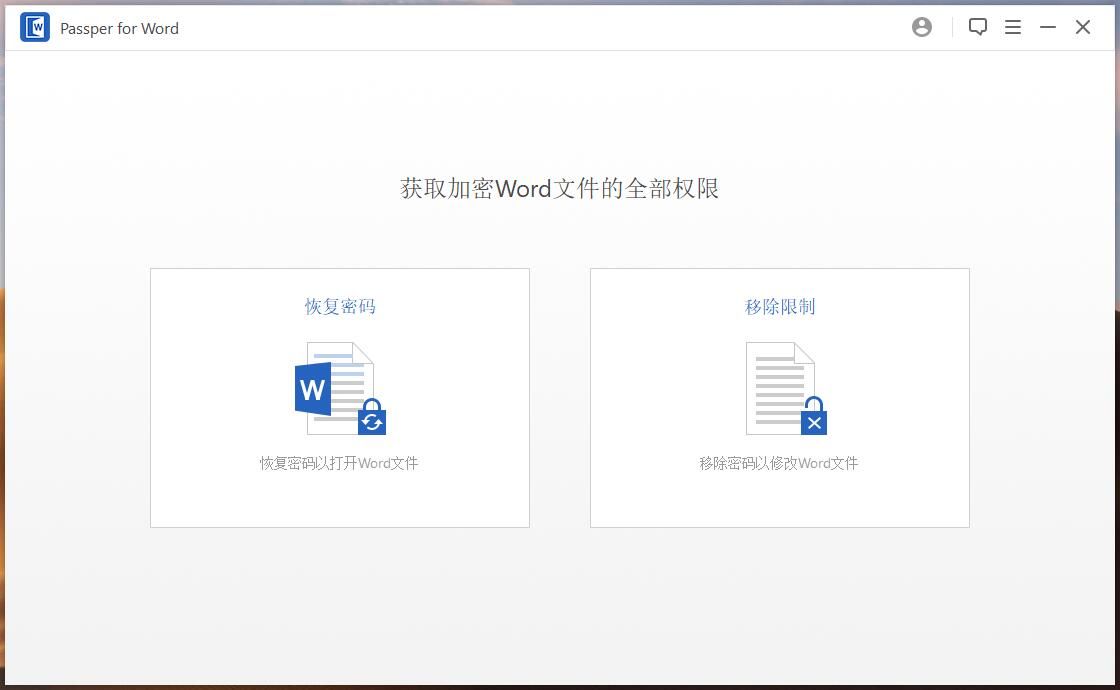Click the blue W Word badge
This screenshot has height=690, width=1120.
coord(312,389)
